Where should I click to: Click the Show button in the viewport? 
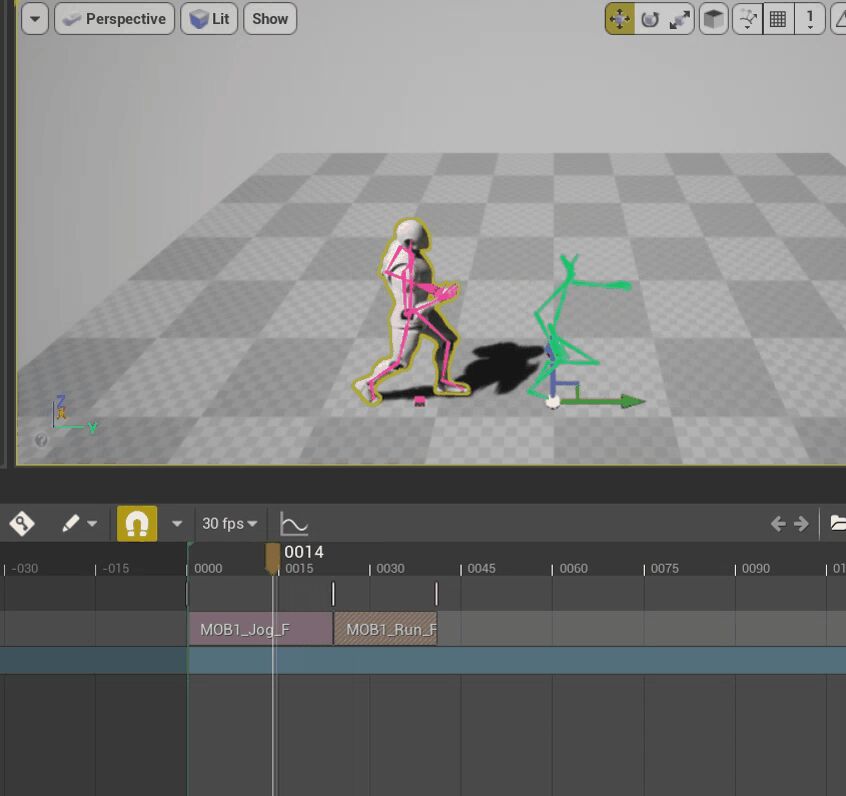(x=269, y=18)
